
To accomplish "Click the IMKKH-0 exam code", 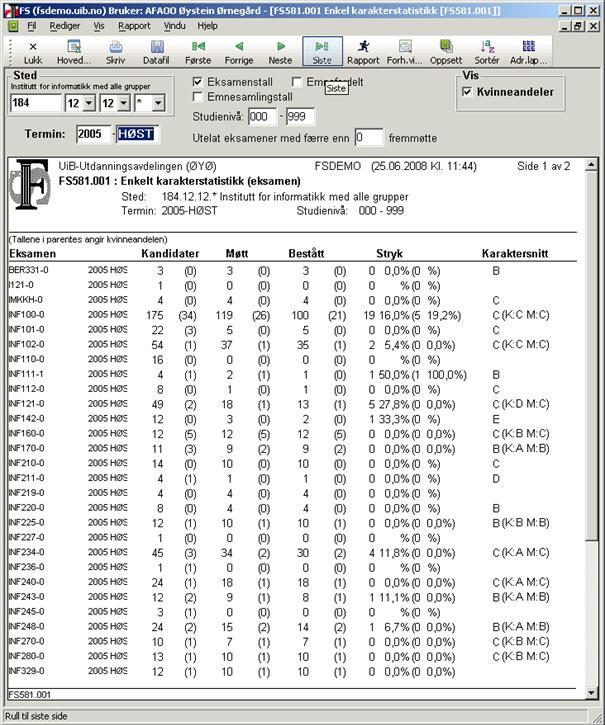I will [x=25, y=300].
